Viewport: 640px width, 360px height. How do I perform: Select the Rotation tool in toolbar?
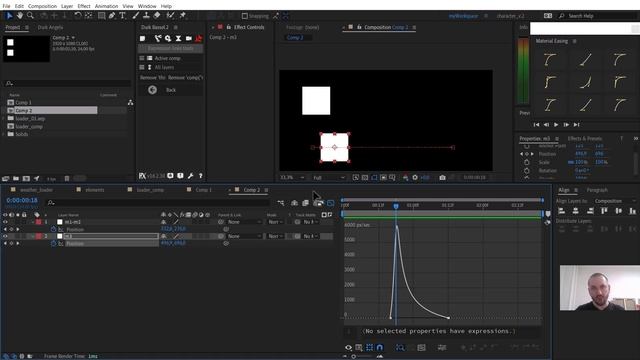pyautogui.click(x=78, y=16)
